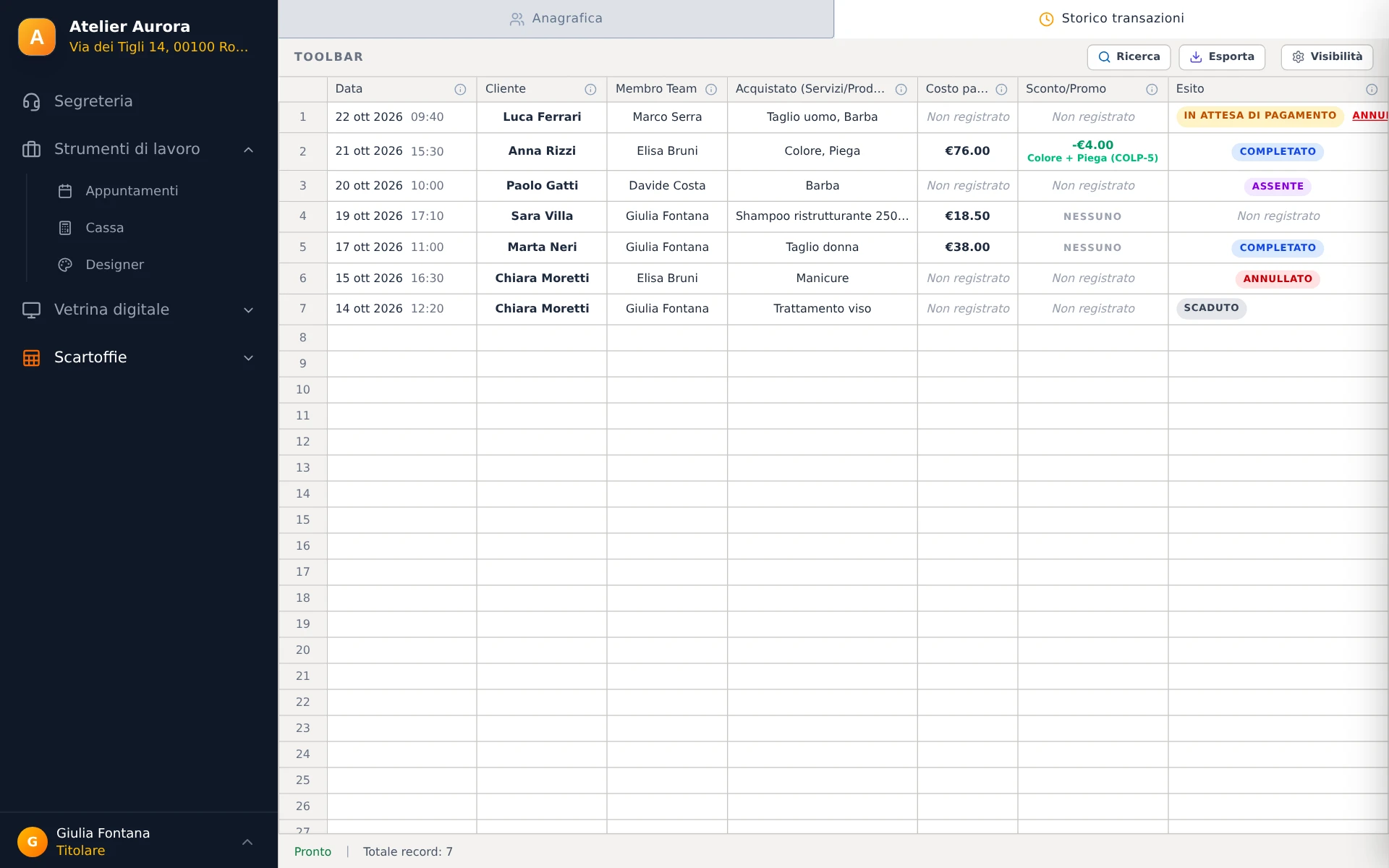Select row number 1 header

[302, 117]
